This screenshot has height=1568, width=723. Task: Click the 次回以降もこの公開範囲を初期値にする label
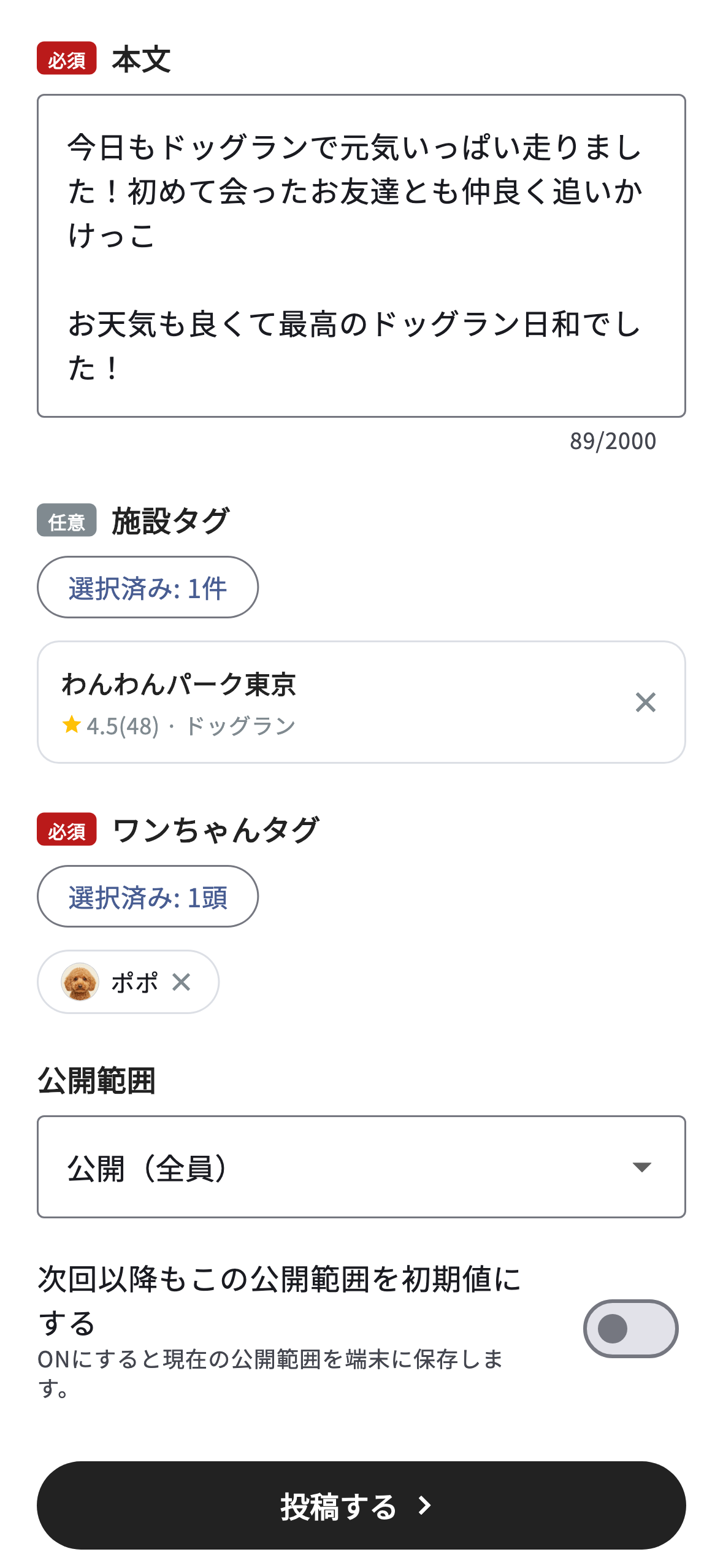point(279,1301)
